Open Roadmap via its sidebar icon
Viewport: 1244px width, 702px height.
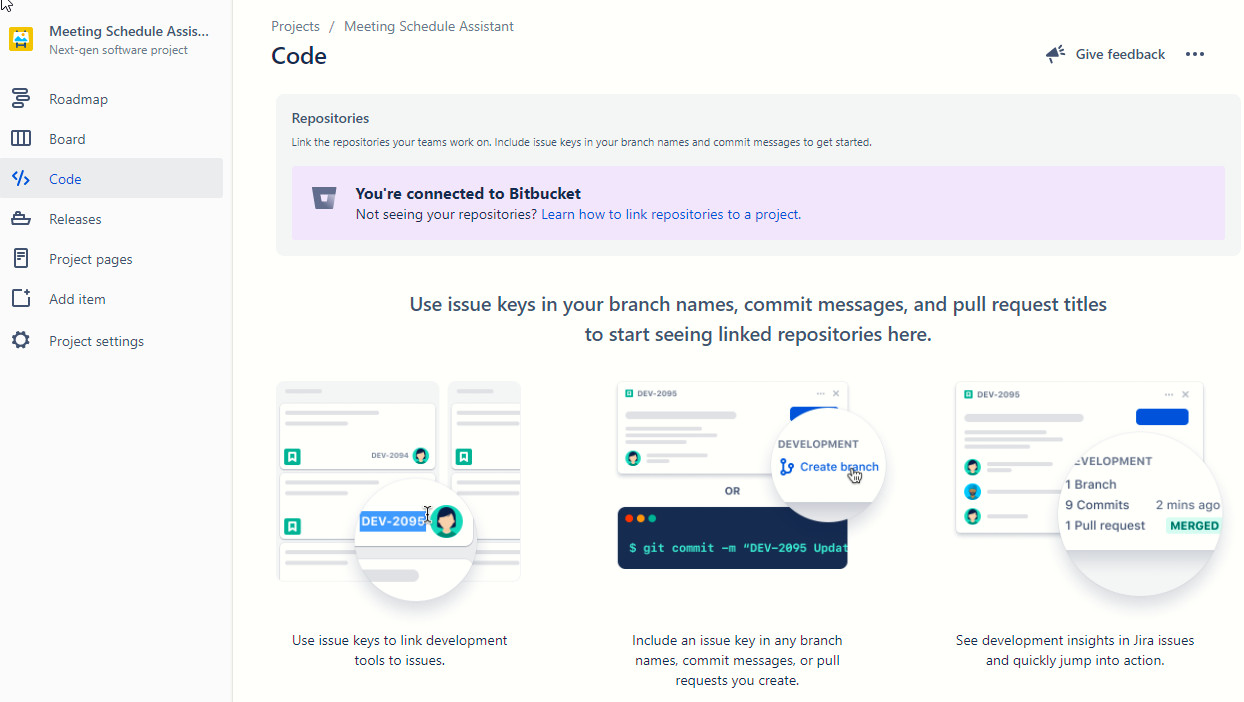(x=21, y=99)
